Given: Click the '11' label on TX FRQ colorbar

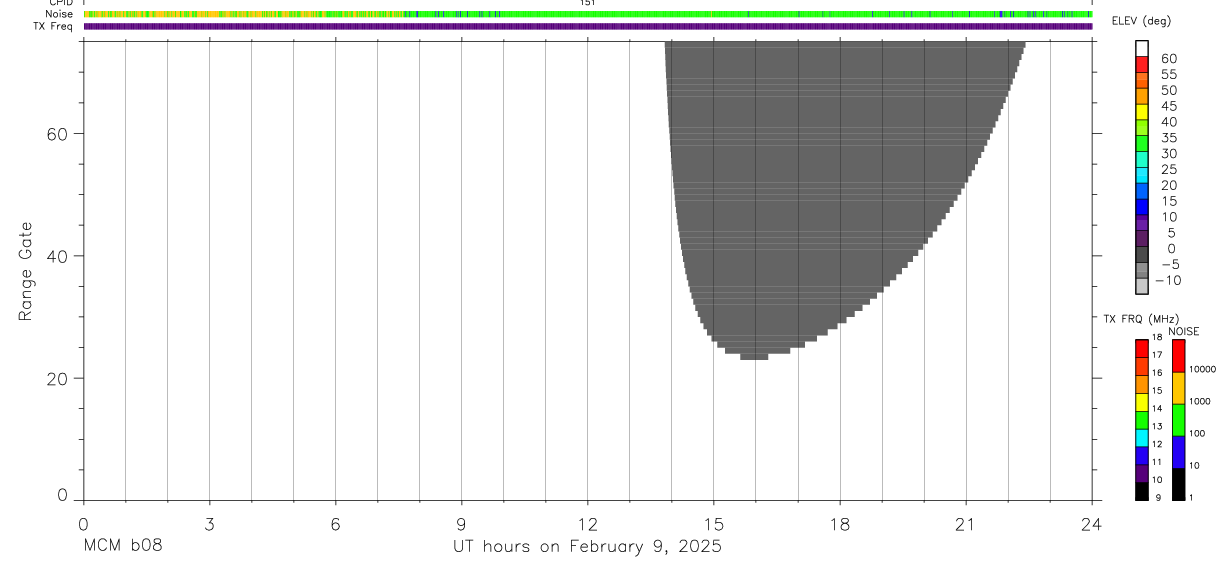Looking at the screenshot, I should pos(1157,462).
